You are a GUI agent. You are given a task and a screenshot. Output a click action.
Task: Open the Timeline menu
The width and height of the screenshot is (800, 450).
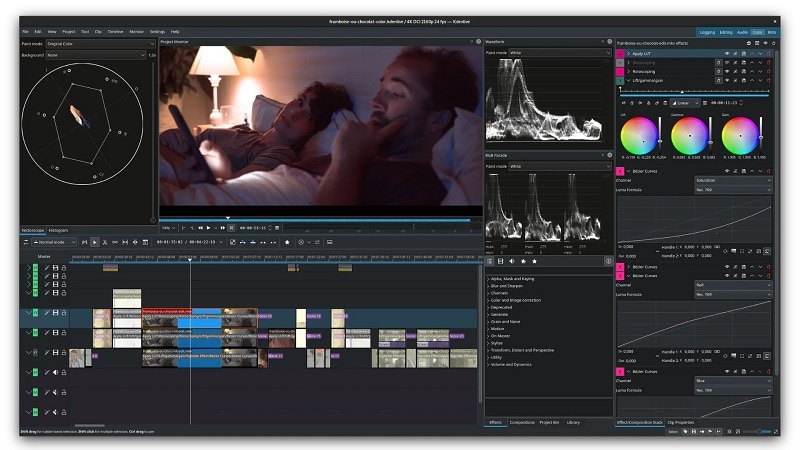tap(115, 32)
